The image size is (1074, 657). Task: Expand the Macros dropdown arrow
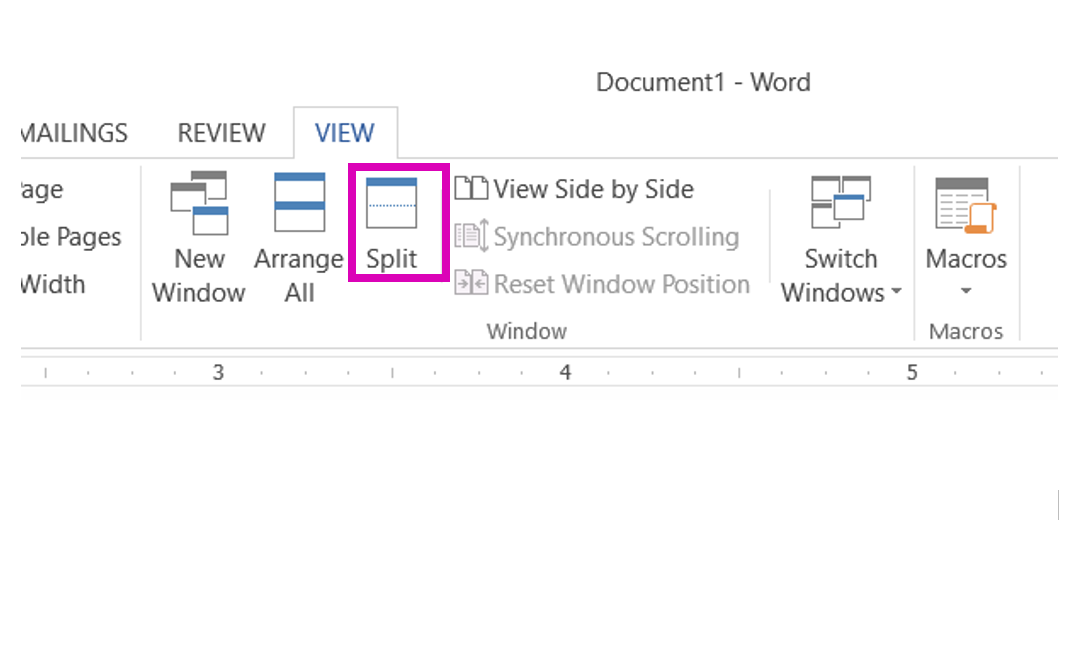point(966,291)
